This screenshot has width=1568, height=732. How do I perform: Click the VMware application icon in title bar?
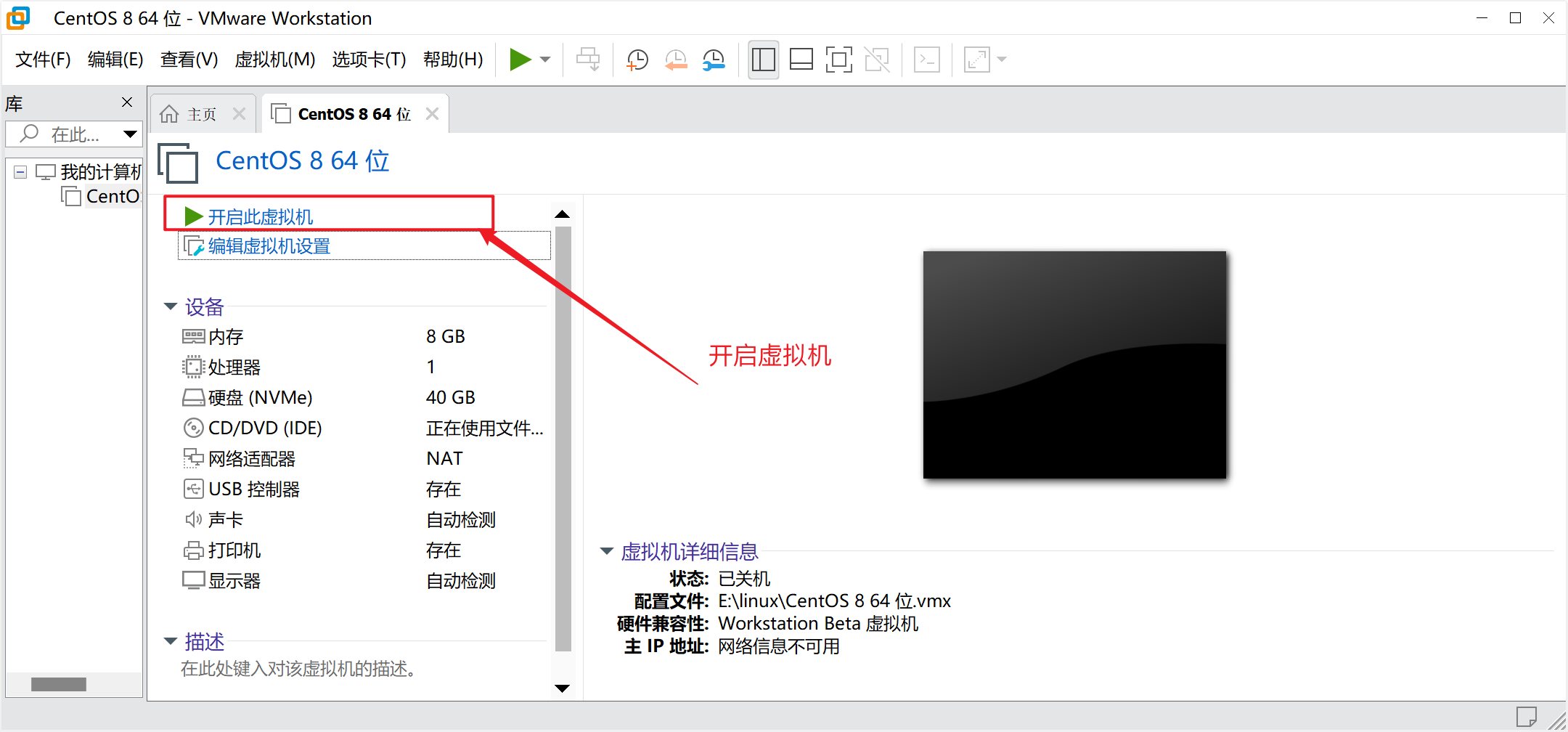[x=18, y=18]
